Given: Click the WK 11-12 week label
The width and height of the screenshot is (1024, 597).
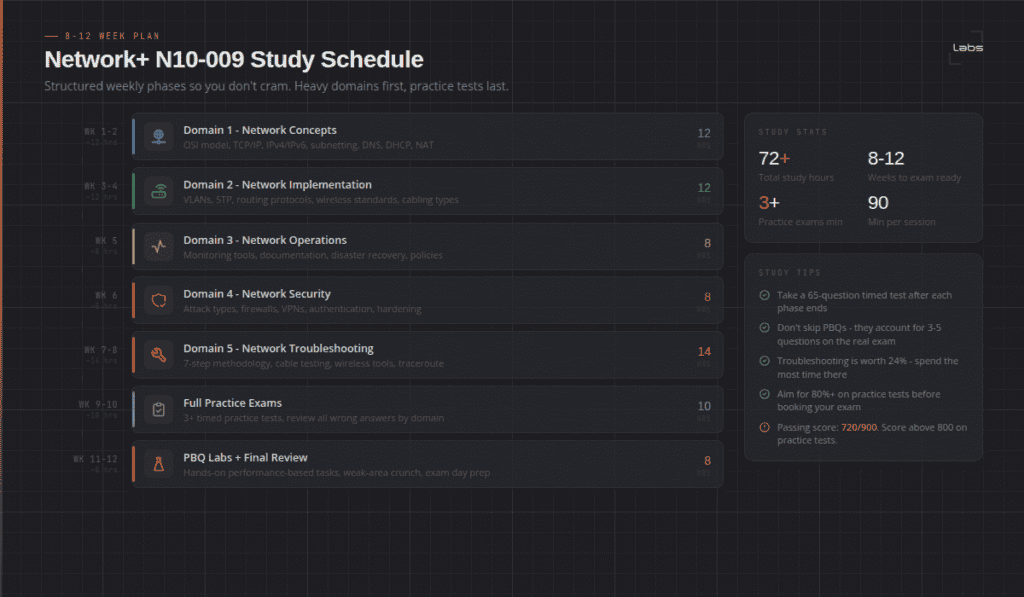Looking at the screenshot, I should tap(95, 459).
